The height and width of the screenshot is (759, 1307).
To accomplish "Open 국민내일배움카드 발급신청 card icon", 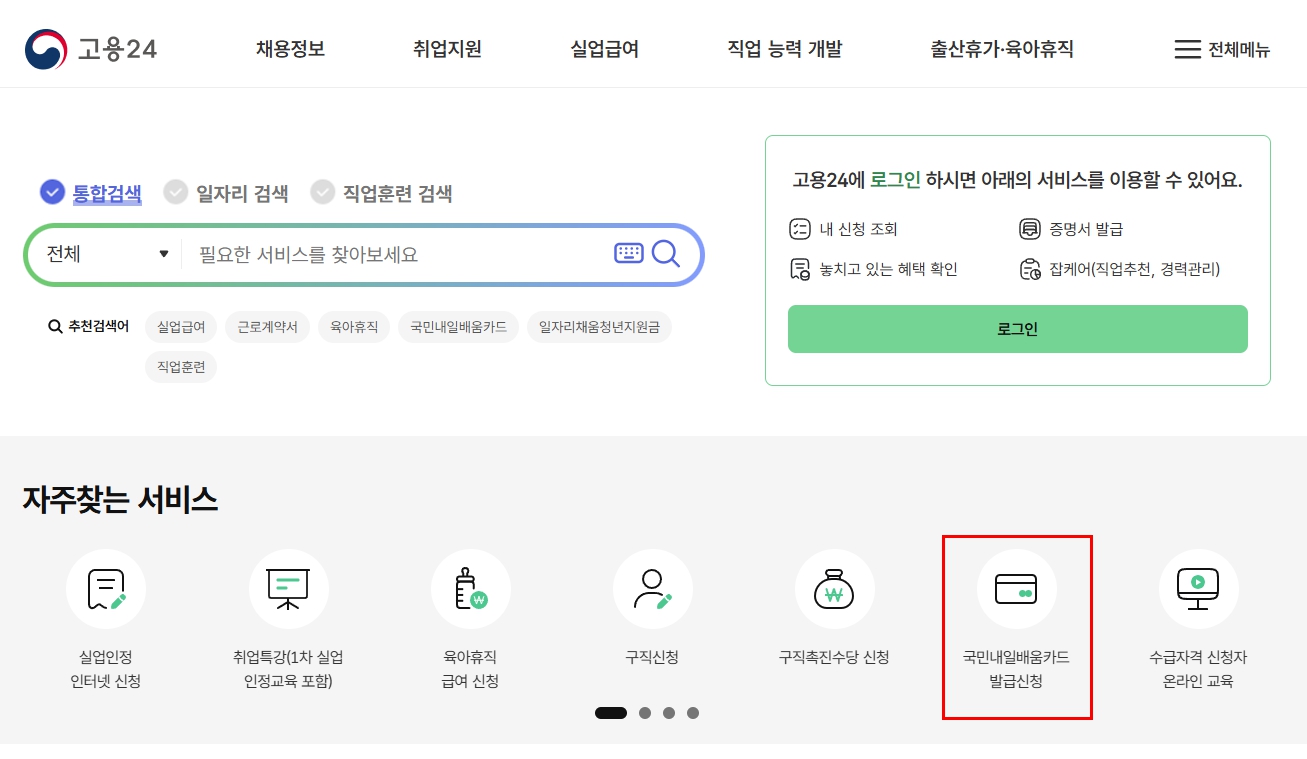I will [x=1016, y=589].
